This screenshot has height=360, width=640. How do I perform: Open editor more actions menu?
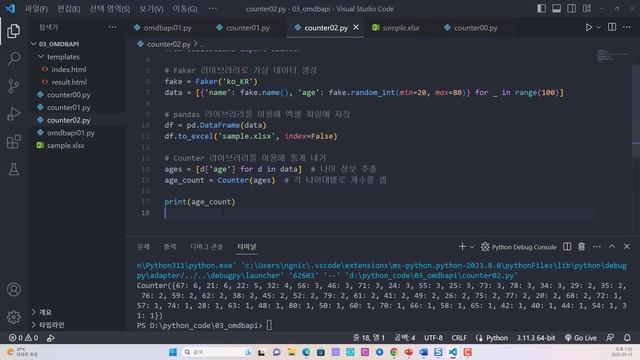pos(627,27)
